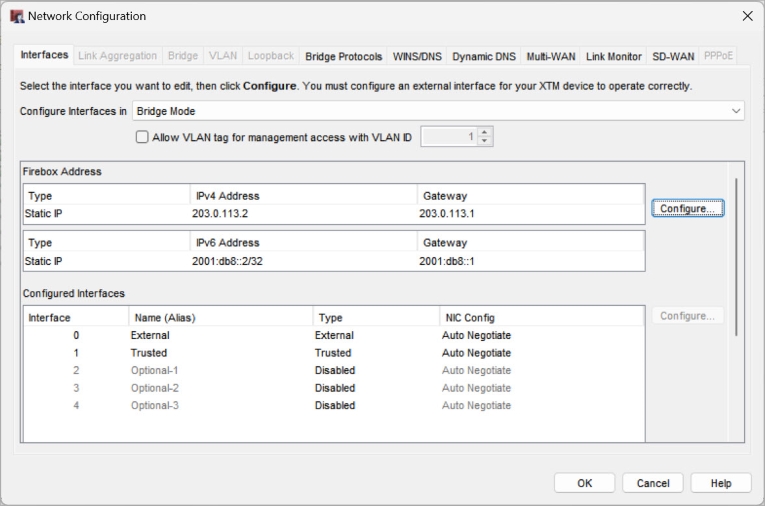
Task: Open the Link Monitor tab
Action: [x=613, y=57]
